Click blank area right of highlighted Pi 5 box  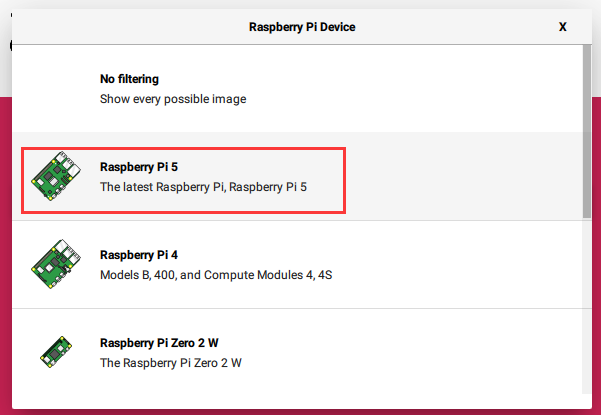tap(464, 176)
